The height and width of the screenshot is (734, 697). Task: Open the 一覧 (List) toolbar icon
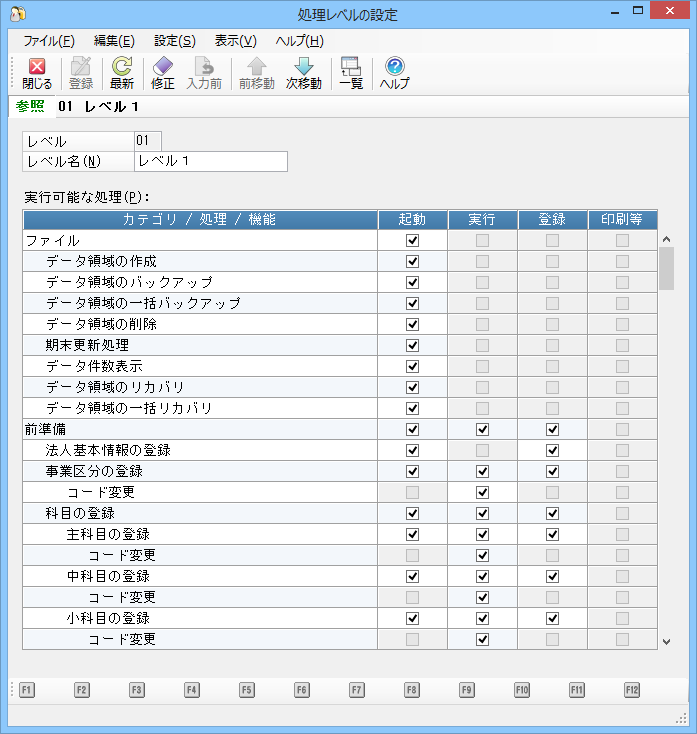tap(351, 67)
